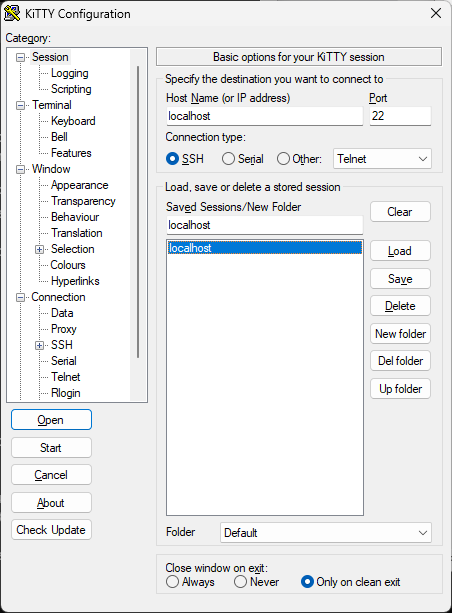Clear the saved session name
Viewport: 452px width, 613px height.
[x=400, y=212]
